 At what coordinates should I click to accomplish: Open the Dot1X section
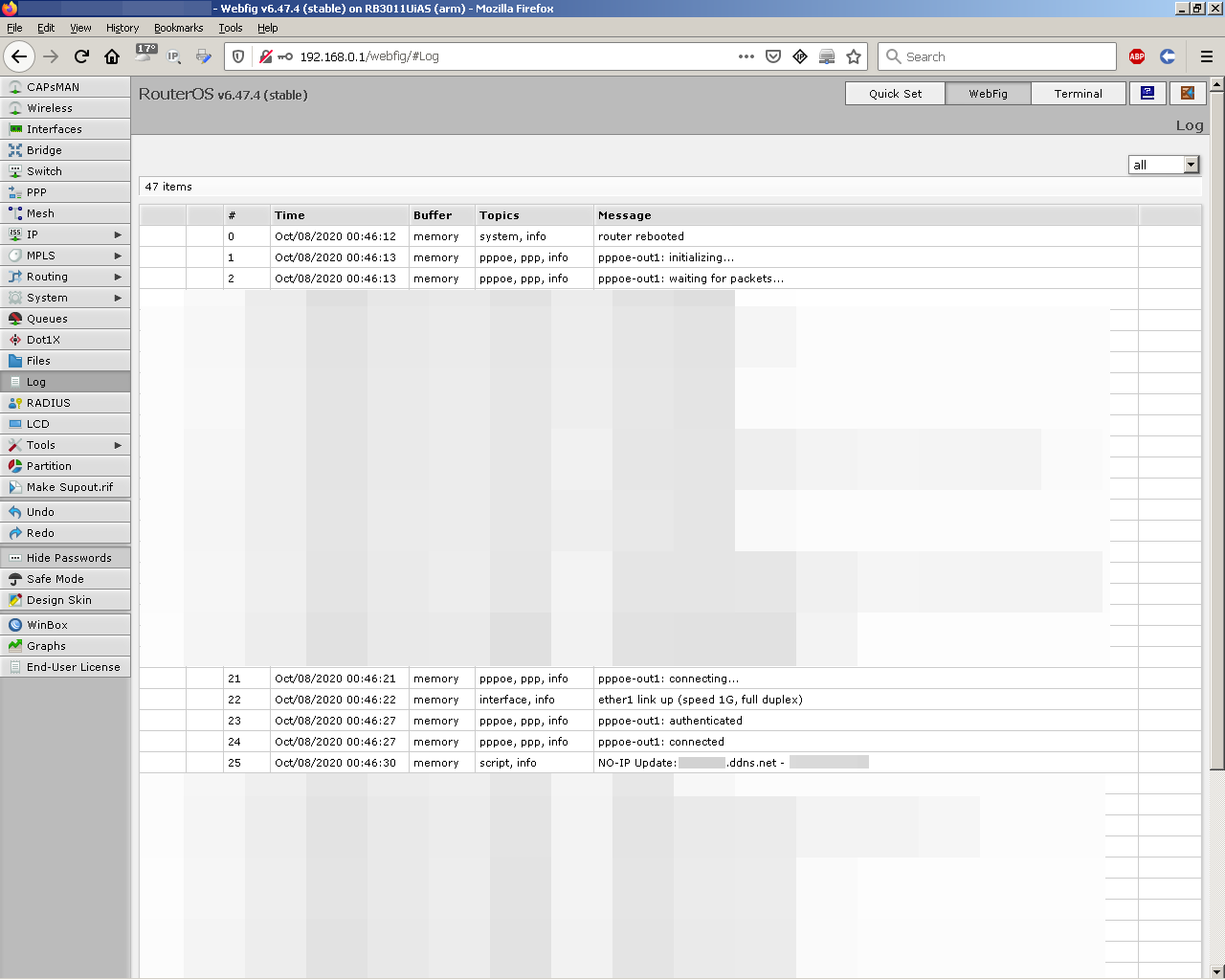(65, 340)
